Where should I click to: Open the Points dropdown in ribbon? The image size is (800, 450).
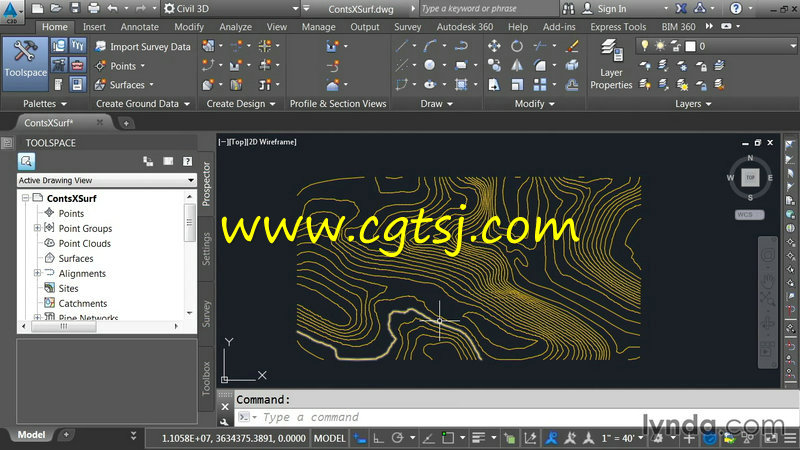(x=120, y=66)
